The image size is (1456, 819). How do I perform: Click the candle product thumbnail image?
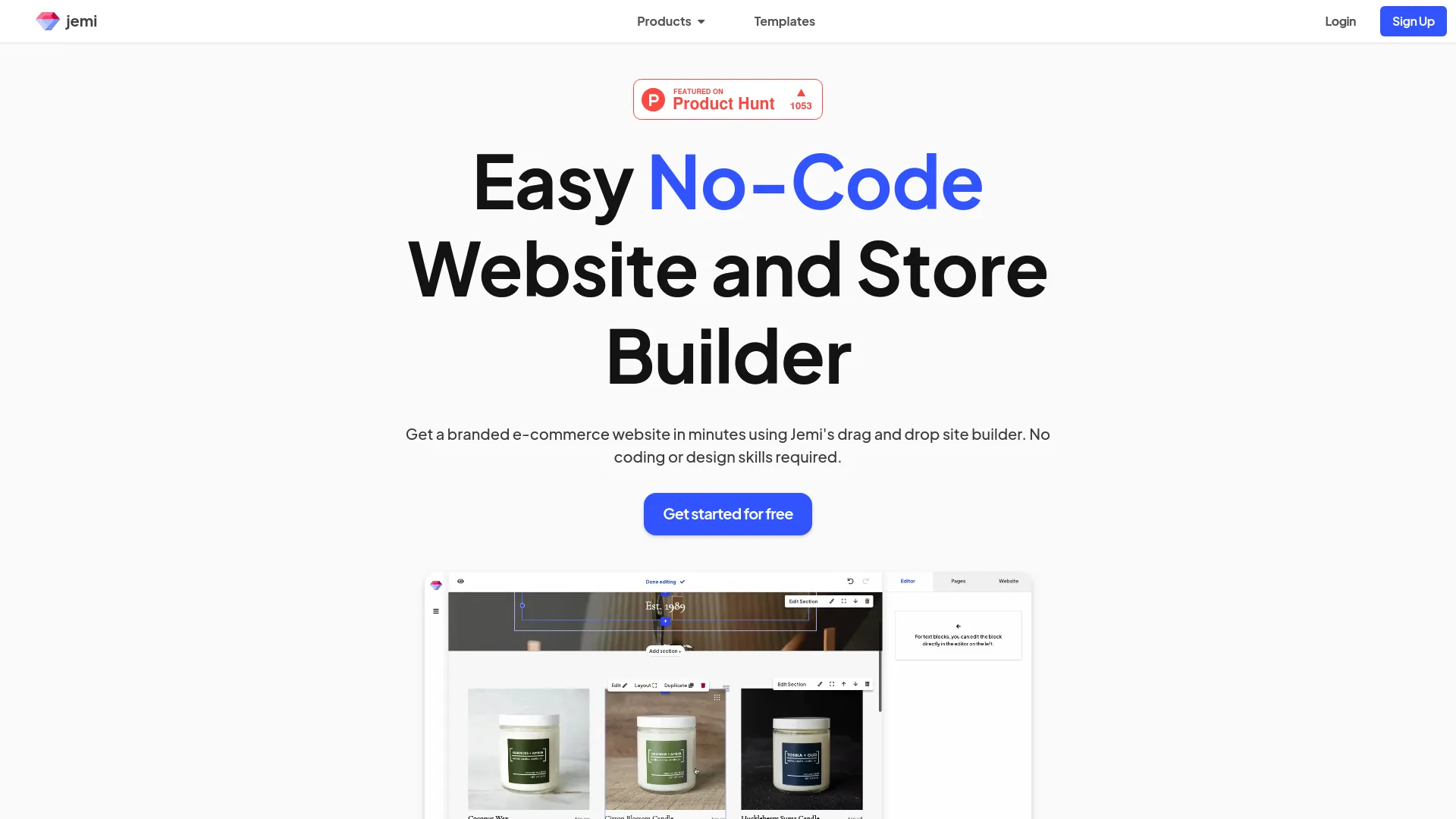(x=663, y=748)
